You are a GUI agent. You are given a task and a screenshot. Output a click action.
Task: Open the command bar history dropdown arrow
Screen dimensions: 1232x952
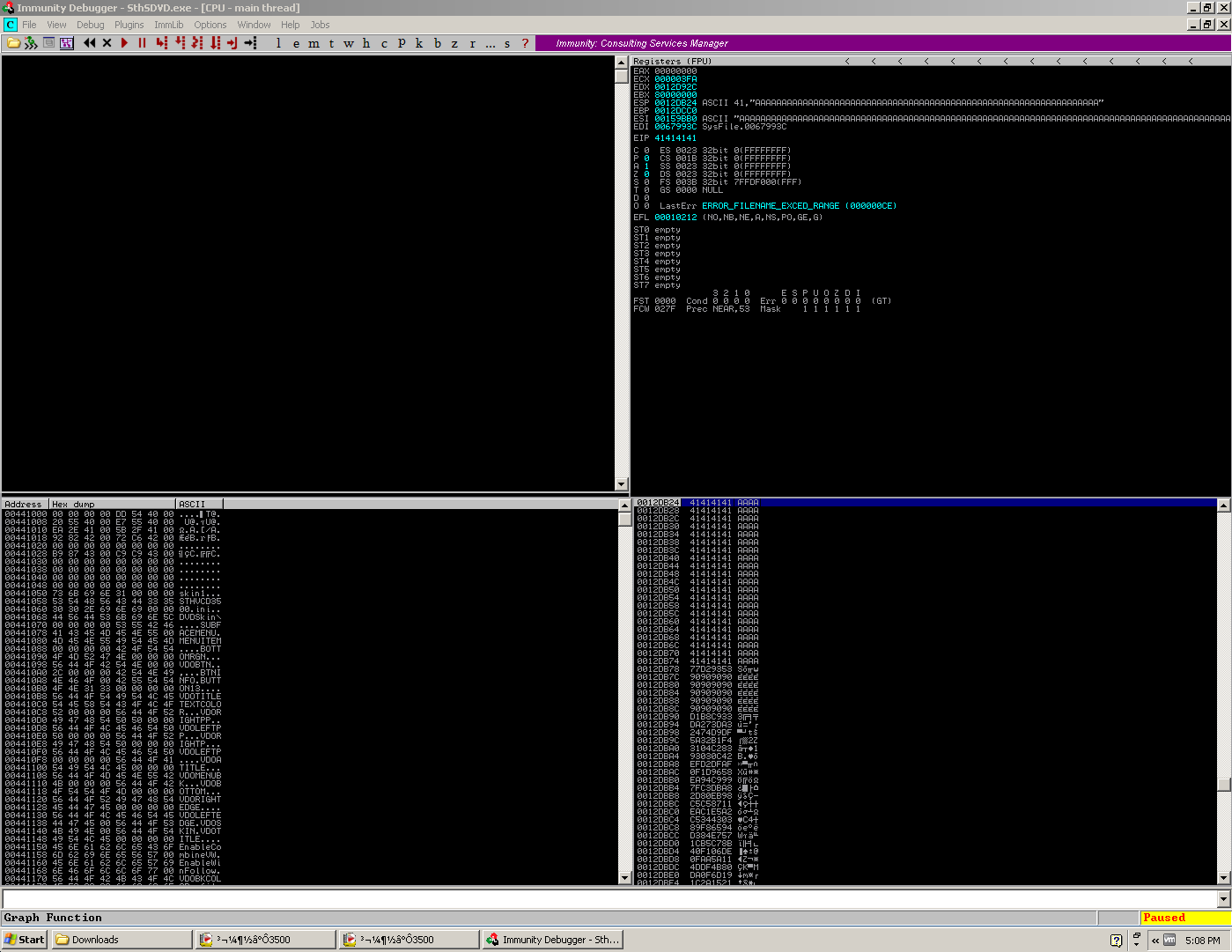coord(1223,899)
